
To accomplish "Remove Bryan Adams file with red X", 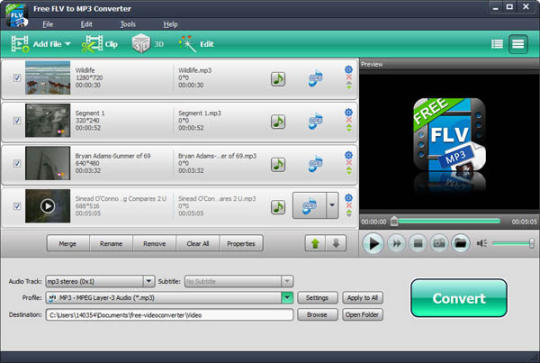I will pyautogui.click(x=349, y=163).
